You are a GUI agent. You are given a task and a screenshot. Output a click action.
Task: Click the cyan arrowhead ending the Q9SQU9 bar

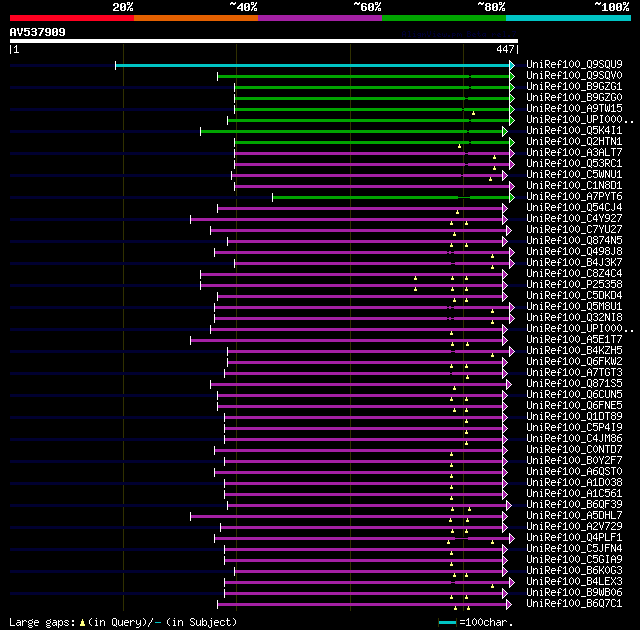coord(512,65)
